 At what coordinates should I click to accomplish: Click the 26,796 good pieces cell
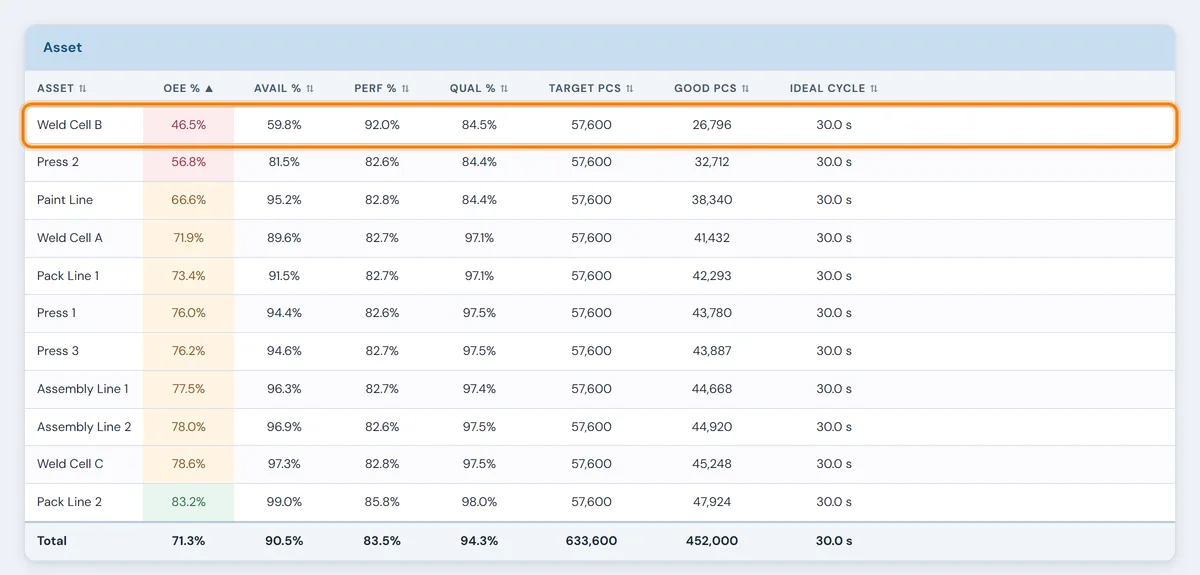click(x=712, y=125)
